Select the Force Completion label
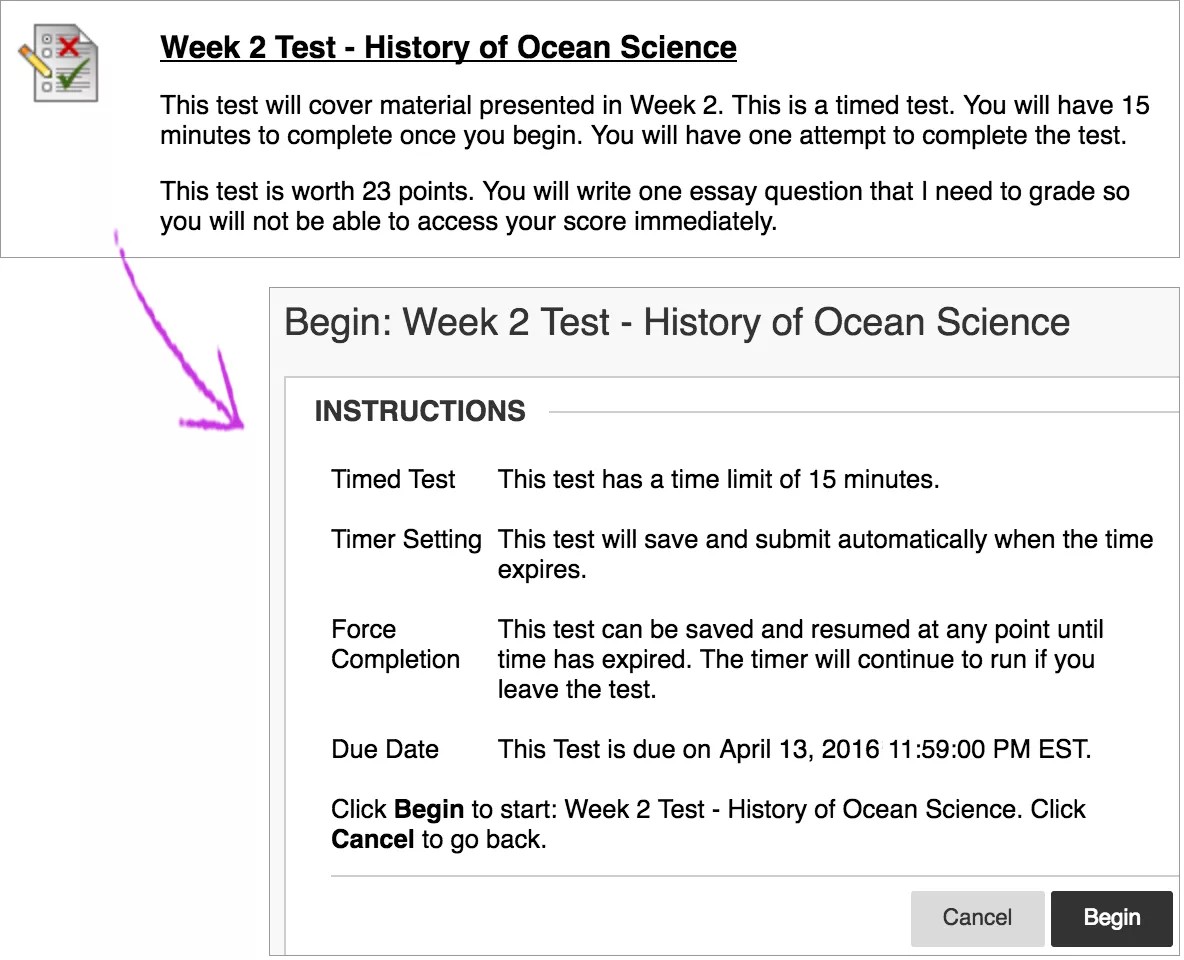The width and height of the screenshot is (1184, 960). 395,644
